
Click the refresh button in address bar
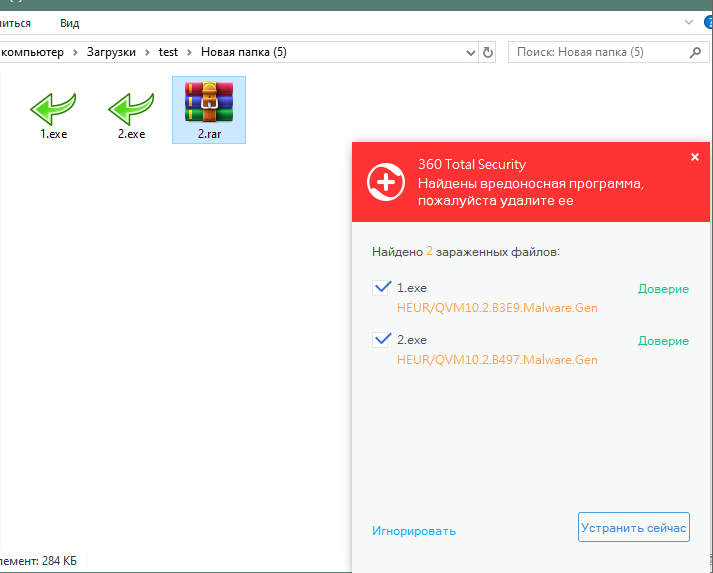pos(487,52)
